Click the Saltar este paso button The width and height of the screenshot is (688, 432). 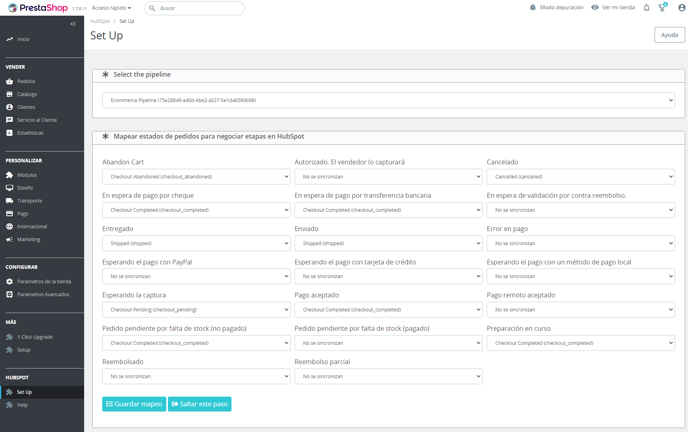coord(200,404)
